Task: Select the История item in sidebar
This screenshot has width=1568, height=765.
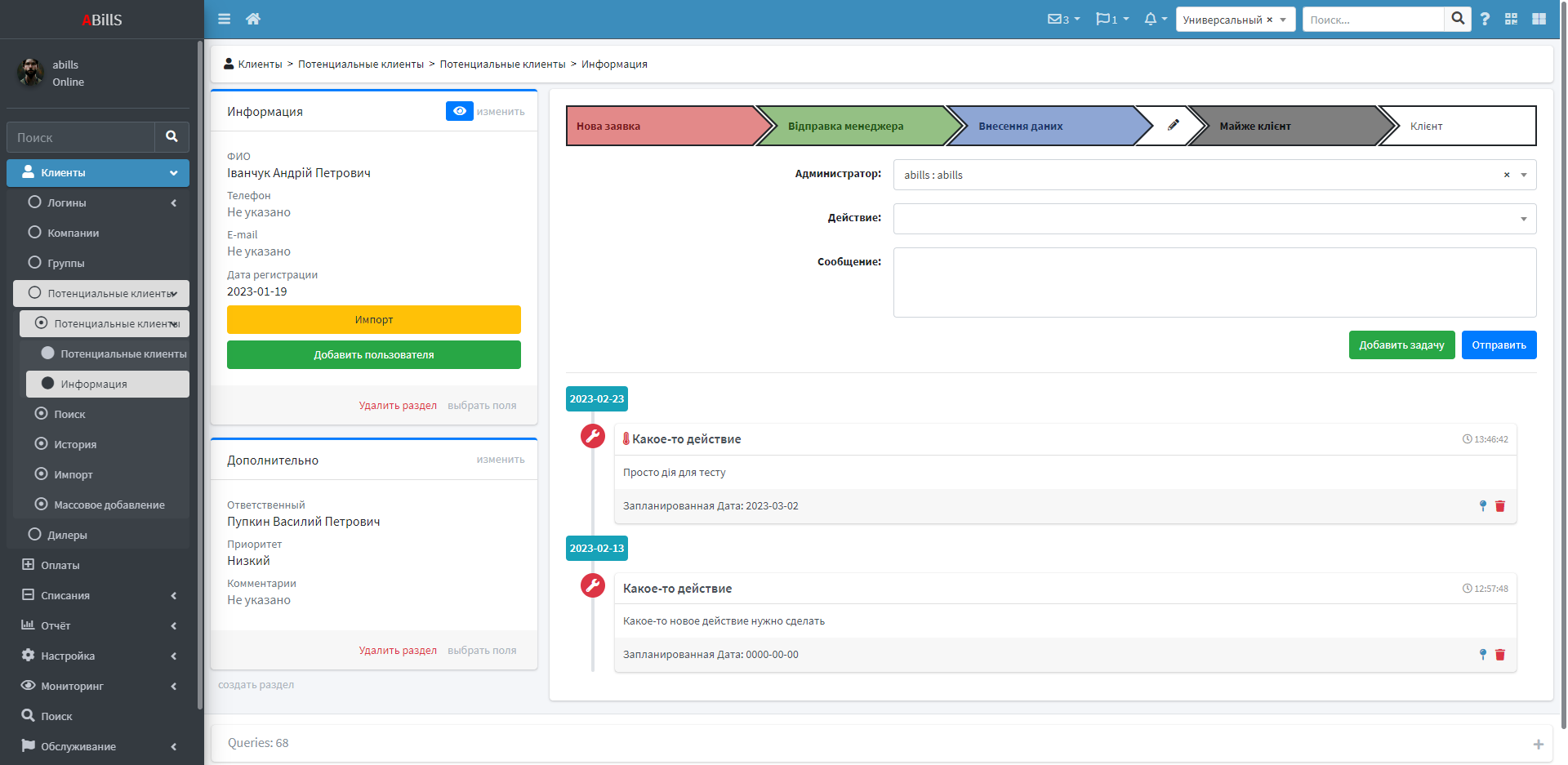Action: coord(75,444)
